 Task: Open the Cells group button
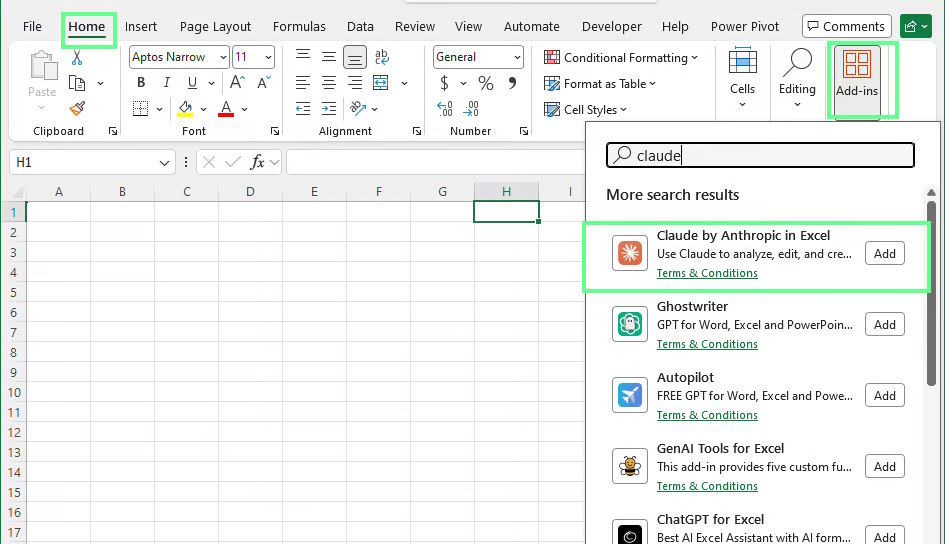742,78
